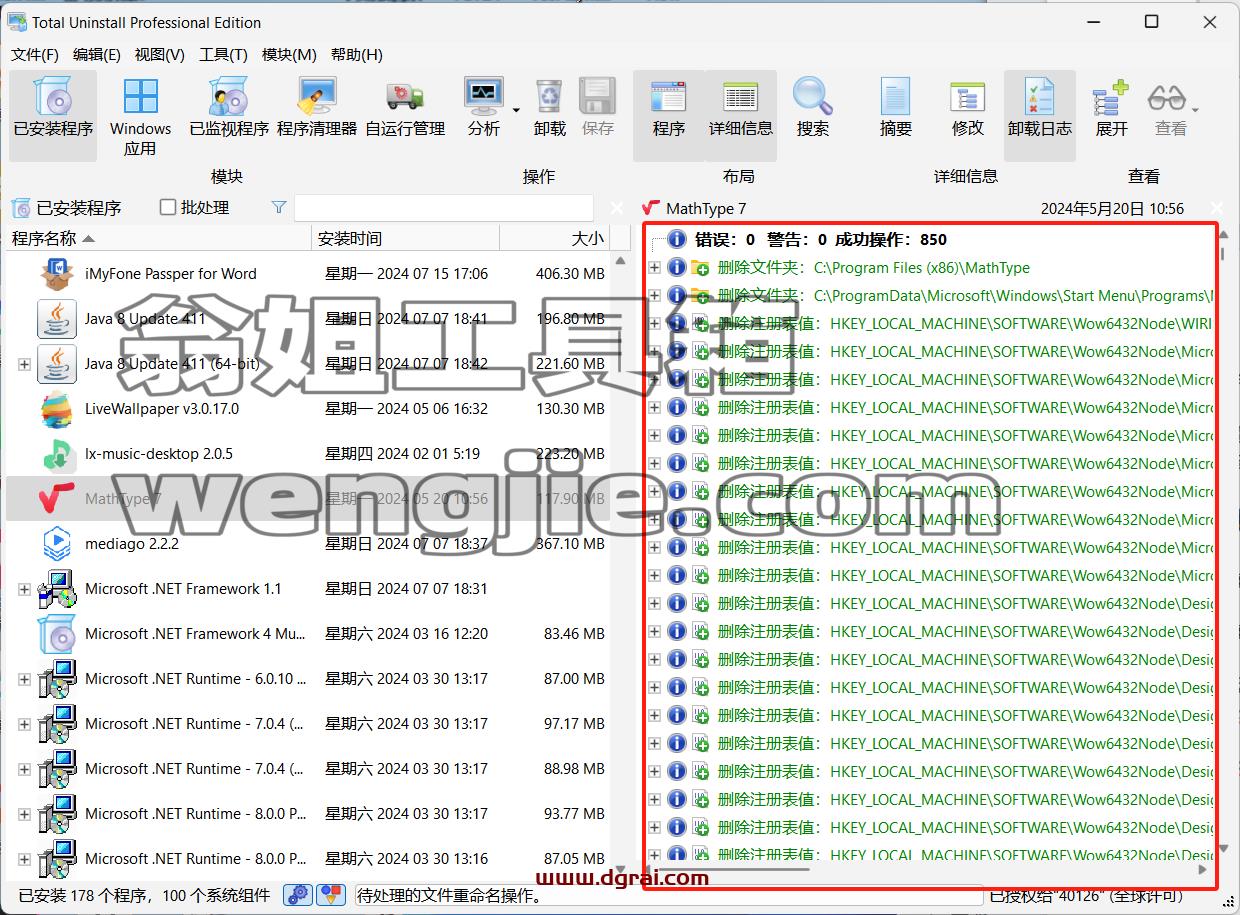
Task: Show the 修改 details view
Action: [967, 108]
